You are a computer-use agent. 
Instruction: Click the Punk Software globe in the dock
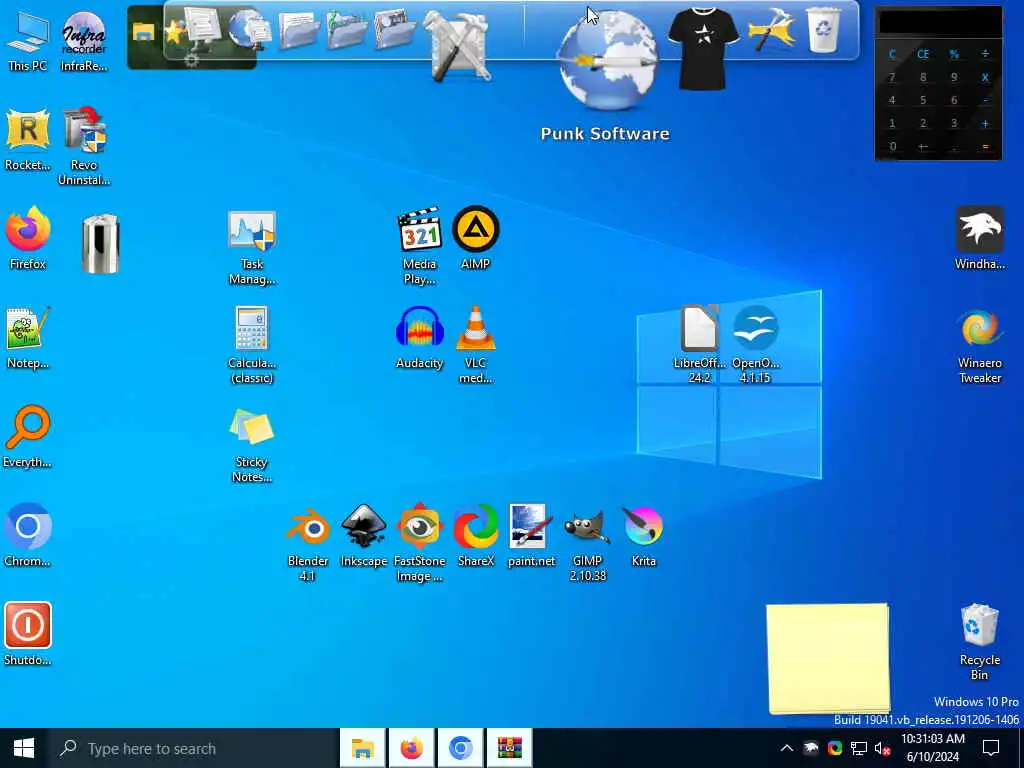tap(608, 60)
